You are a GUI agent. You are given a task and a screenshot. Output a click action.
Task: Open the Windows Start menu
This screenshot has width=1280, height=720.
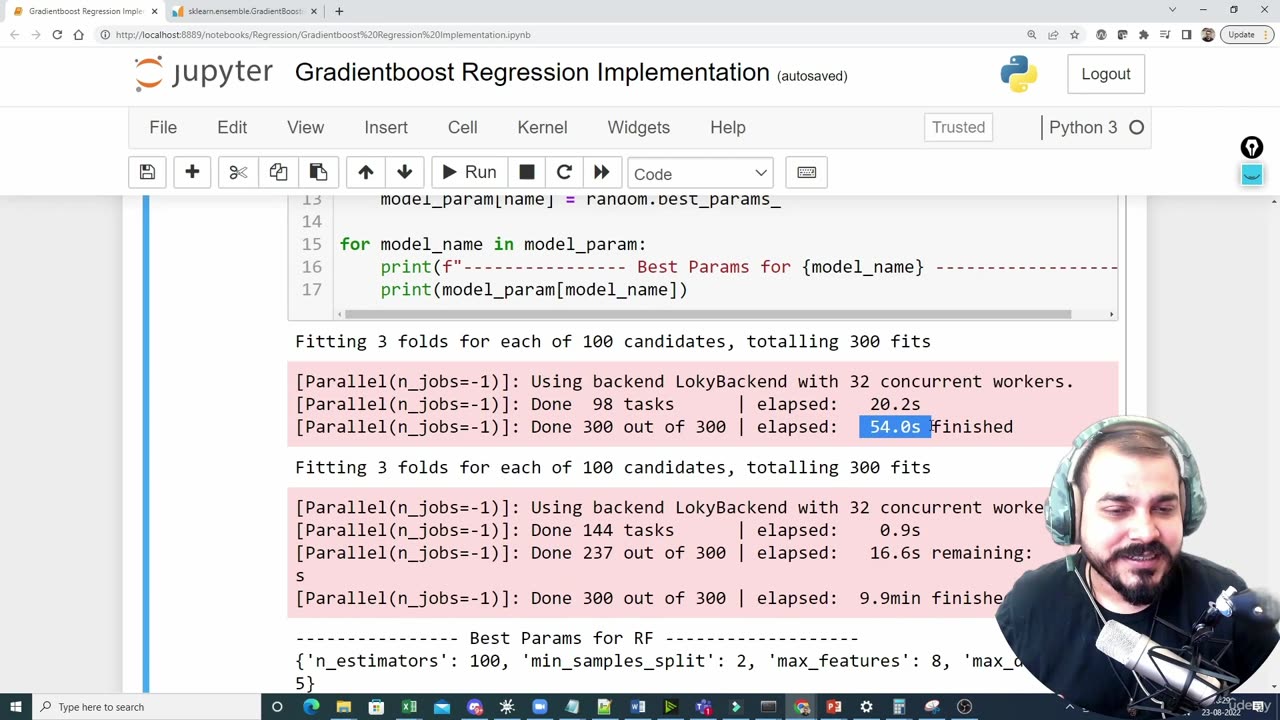tap(16, 707)
